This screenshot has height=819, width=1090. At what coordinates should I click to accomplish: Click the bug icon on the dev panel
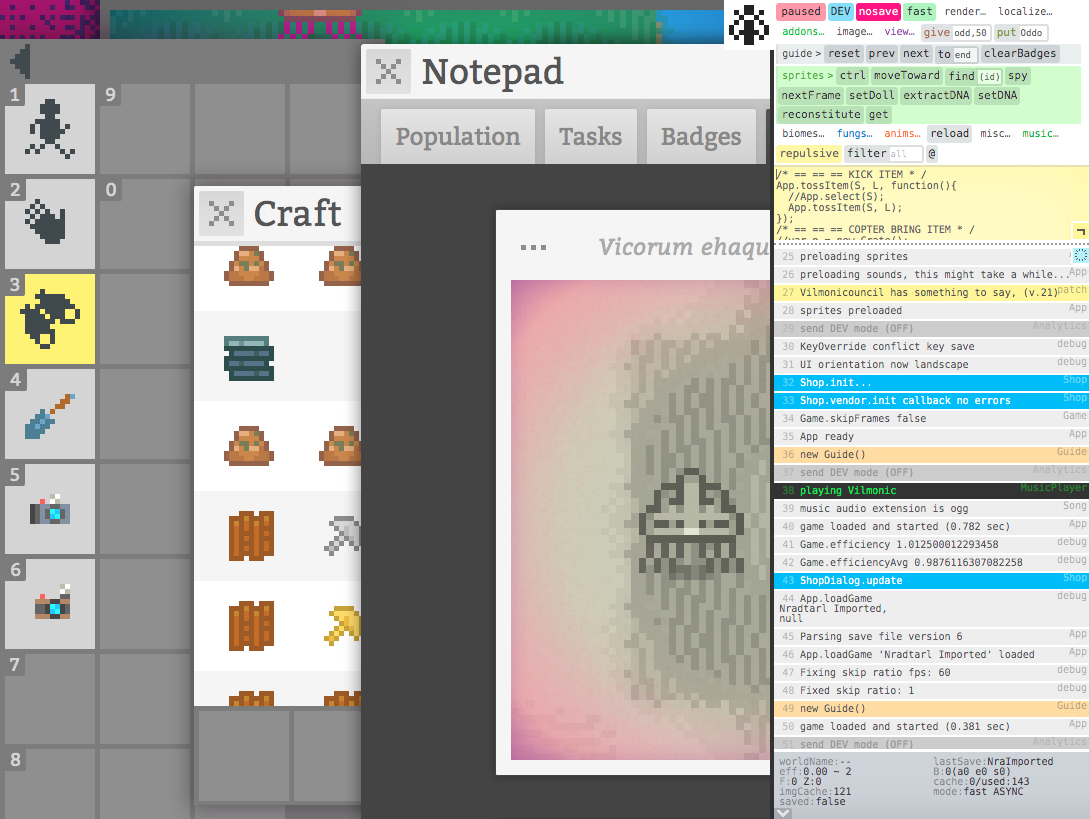749,24
